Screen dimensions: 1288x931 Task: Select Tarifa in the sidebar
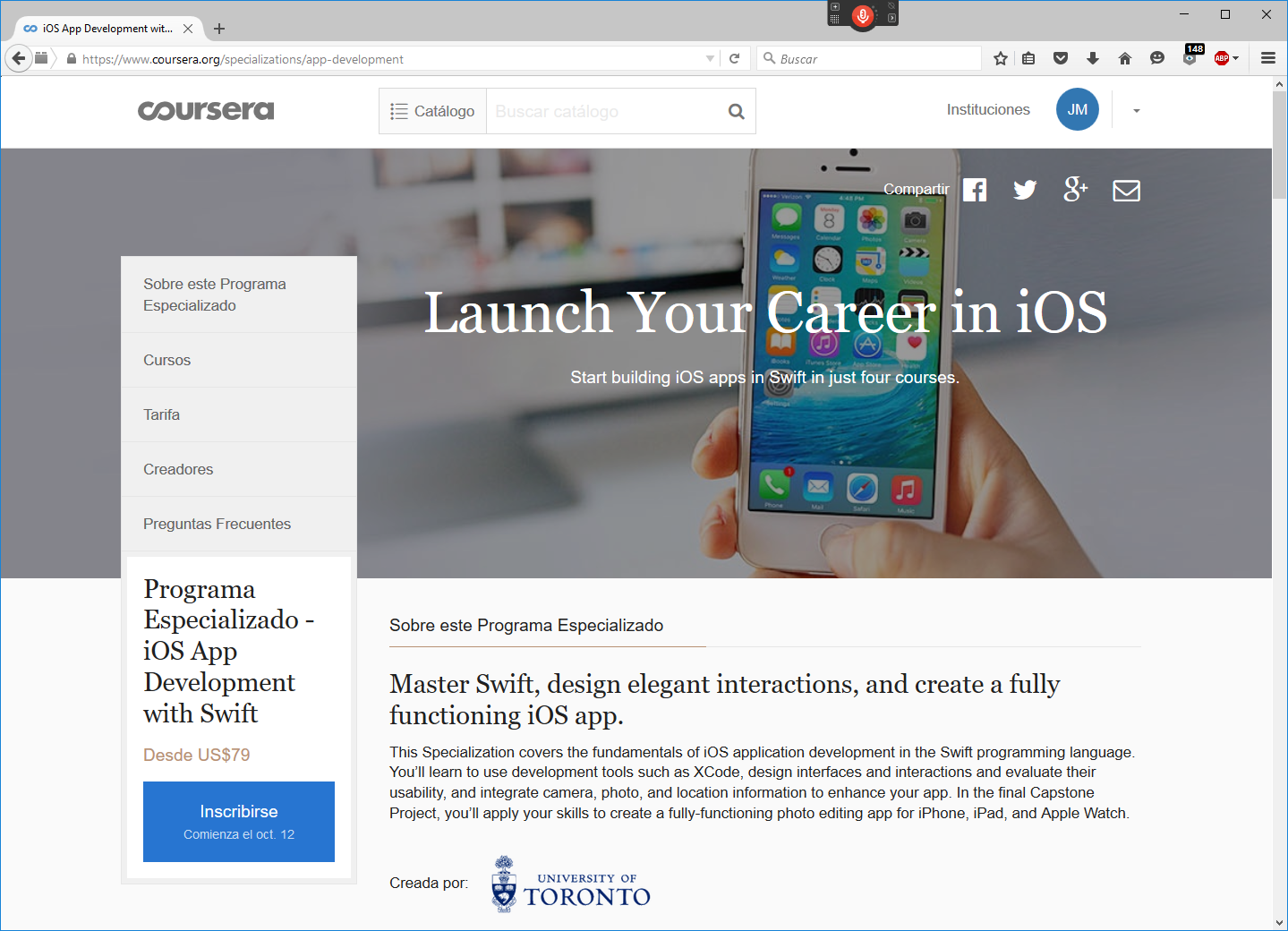[x=239, y=414]
